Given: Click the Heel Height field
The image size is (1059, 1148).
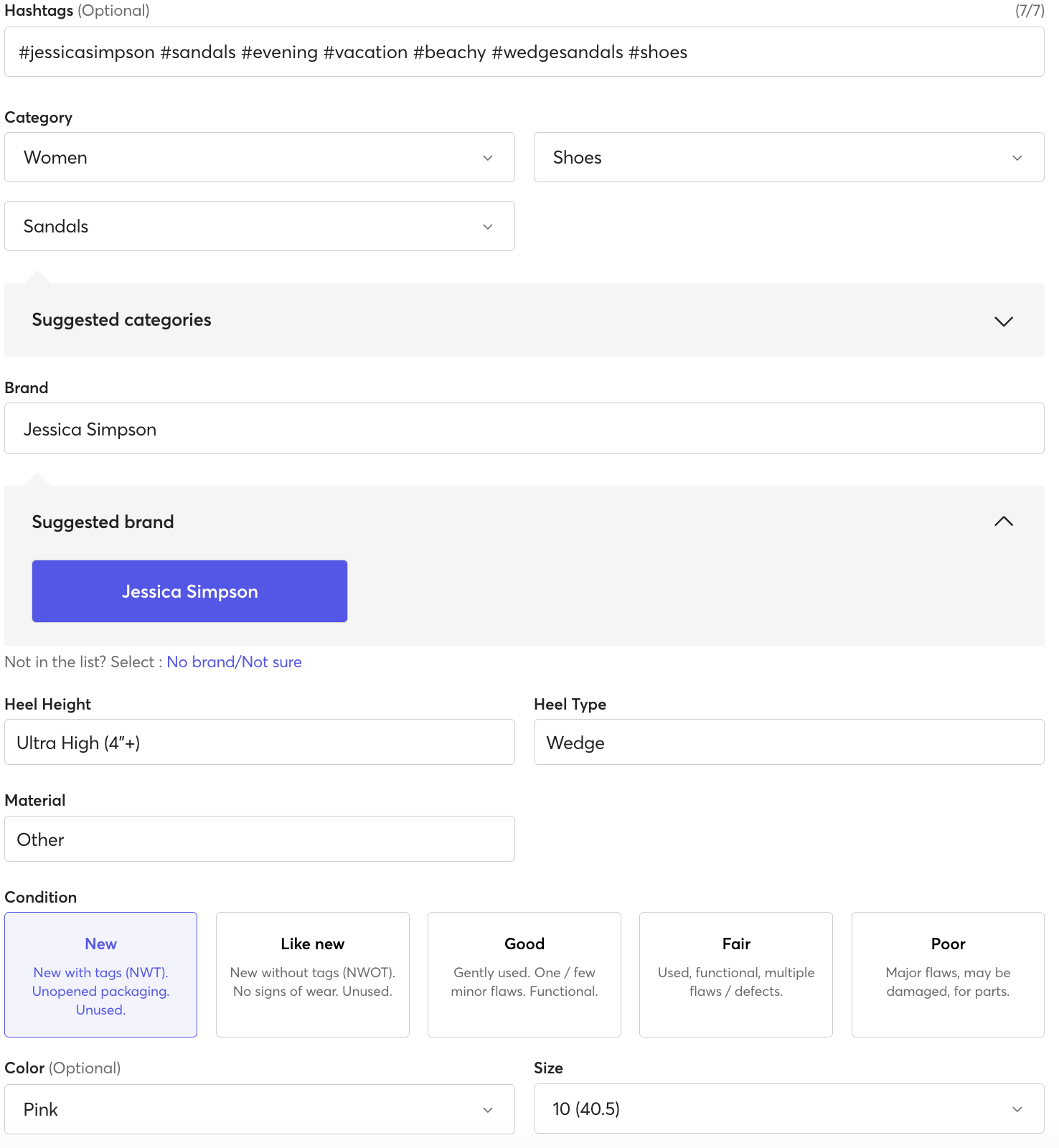Looking at the screenshot, I should tap(259, 742).
